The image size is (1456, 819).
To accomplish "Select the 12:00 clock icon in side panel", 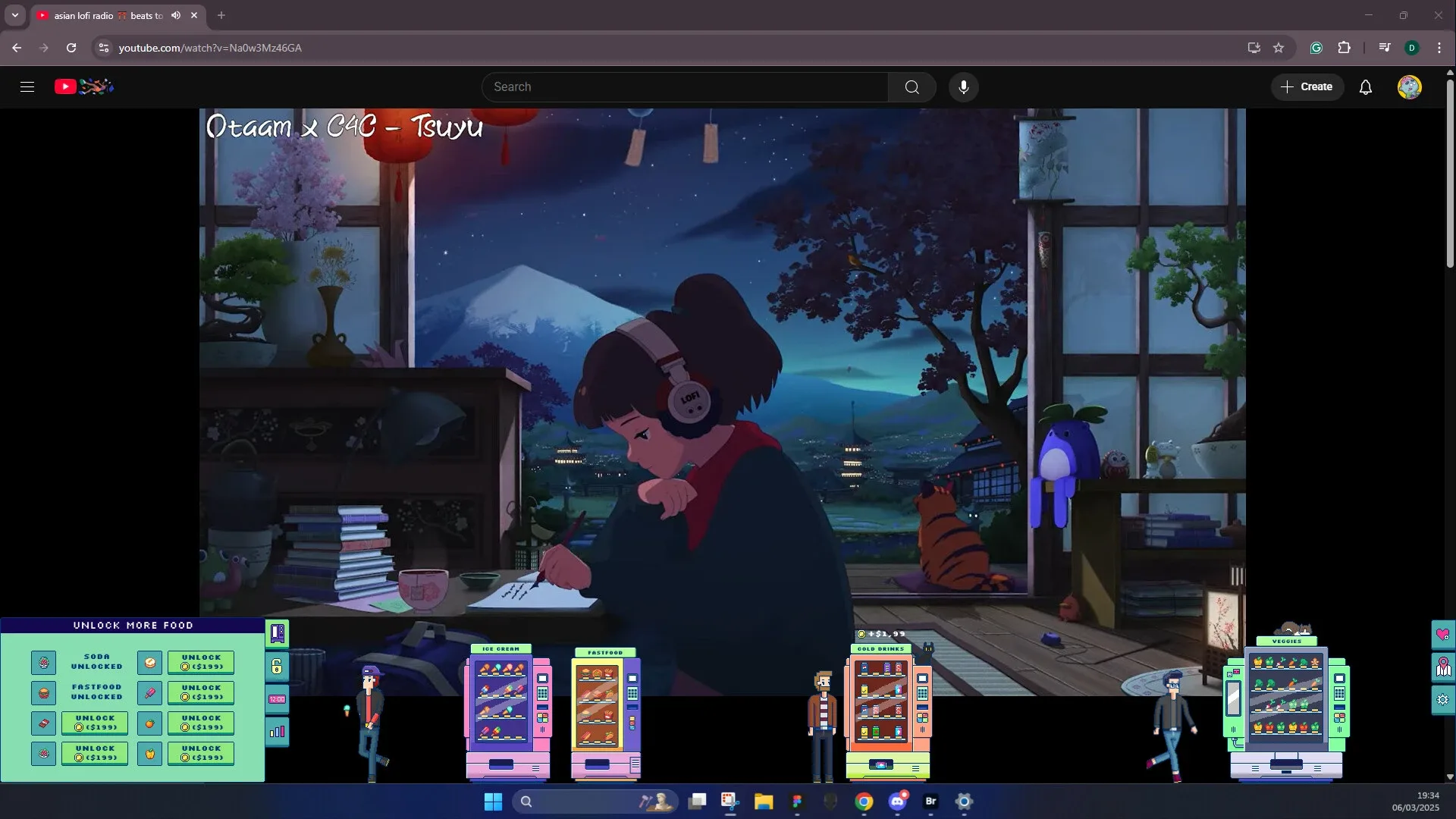I will [278, 698].
